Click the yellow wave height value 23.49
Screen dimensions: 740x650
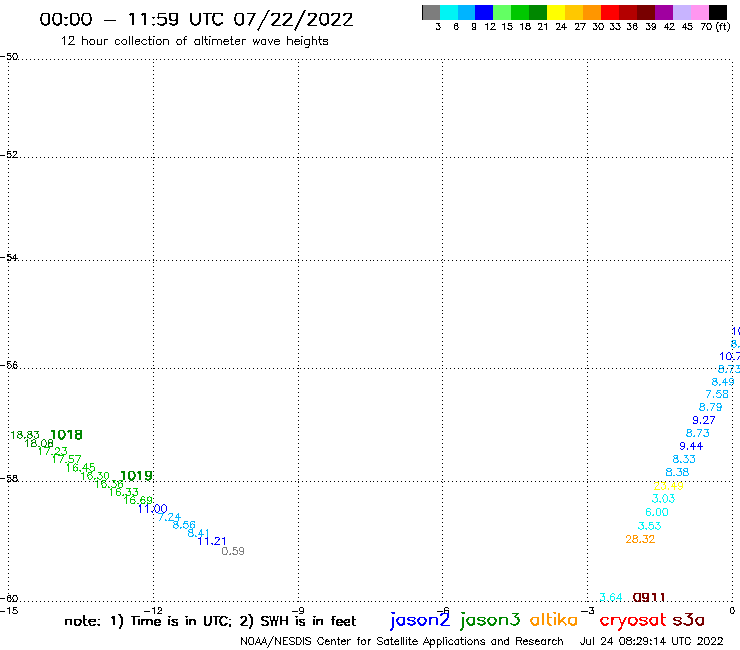click(668, 486)
